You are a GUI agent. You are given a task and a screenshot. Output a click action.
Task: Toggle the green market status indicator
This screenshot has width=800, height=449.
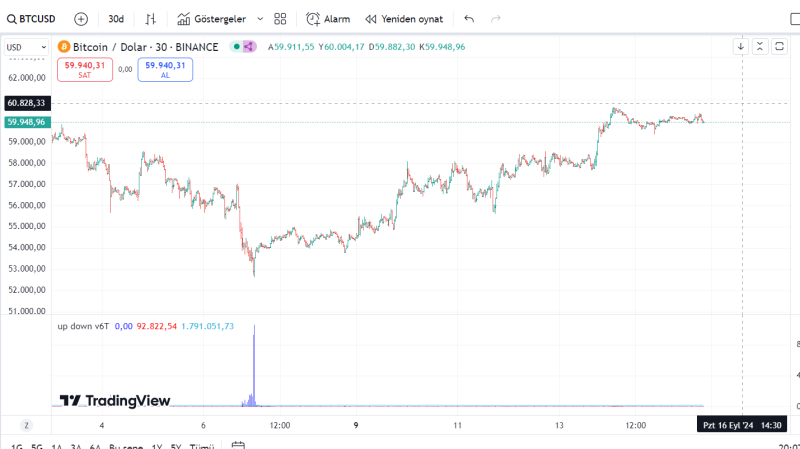[x=236, y=46]
